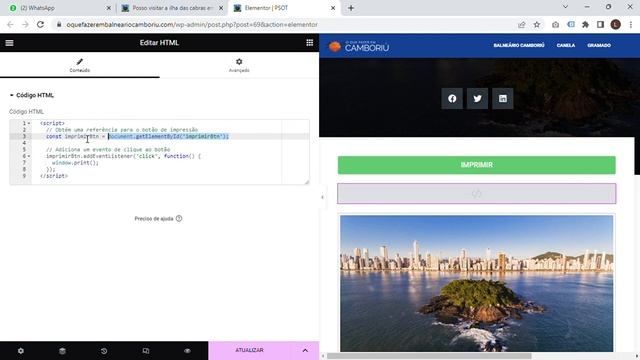Open BALNEÁRIO CAMBORIÚ nav menu item
The height and width of the screenshot is (360, 640).
click(x=519, y=45)
